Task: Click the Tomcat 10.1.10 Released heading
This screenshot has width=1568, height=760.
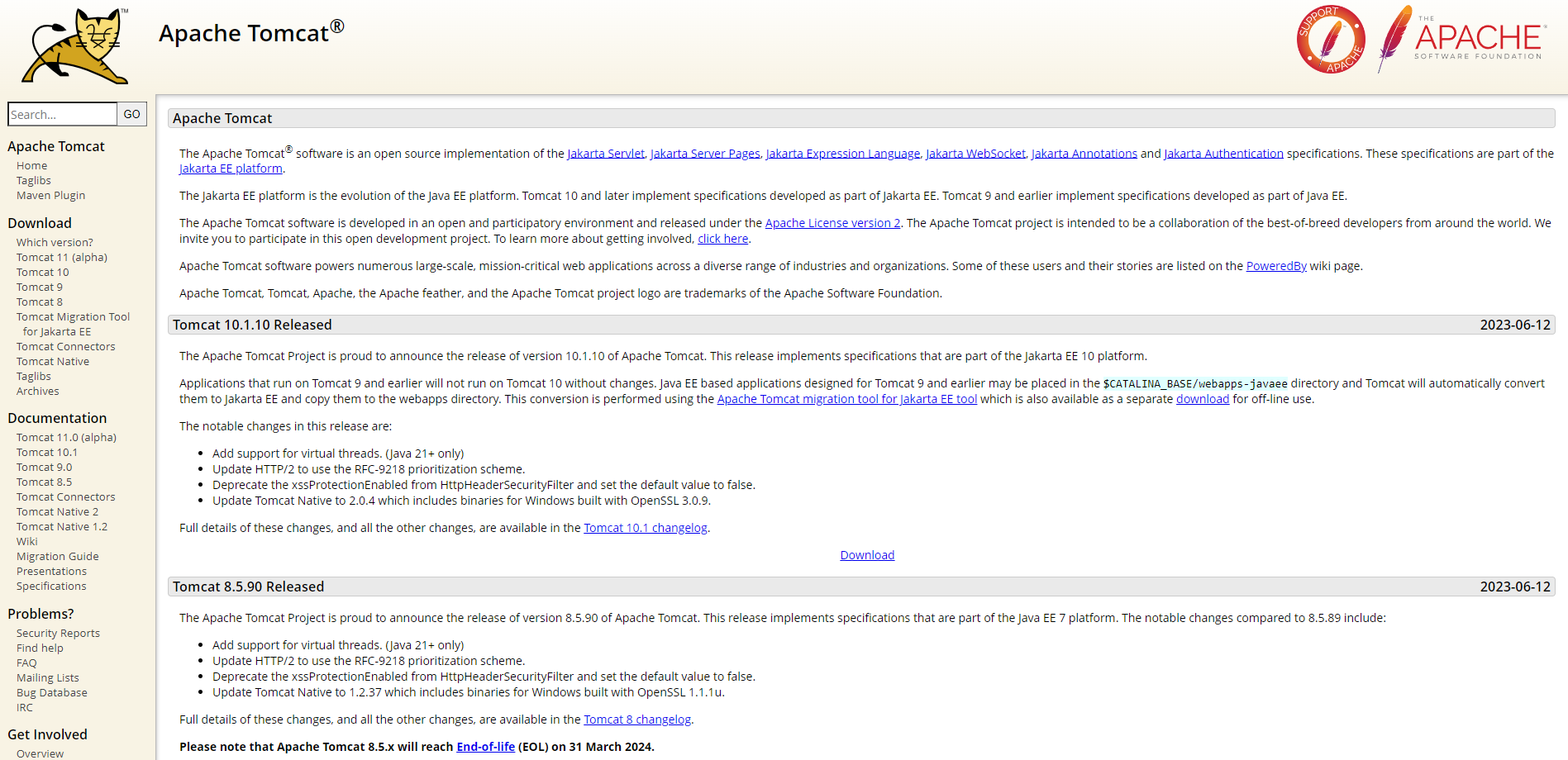Action: coord(252,325)
